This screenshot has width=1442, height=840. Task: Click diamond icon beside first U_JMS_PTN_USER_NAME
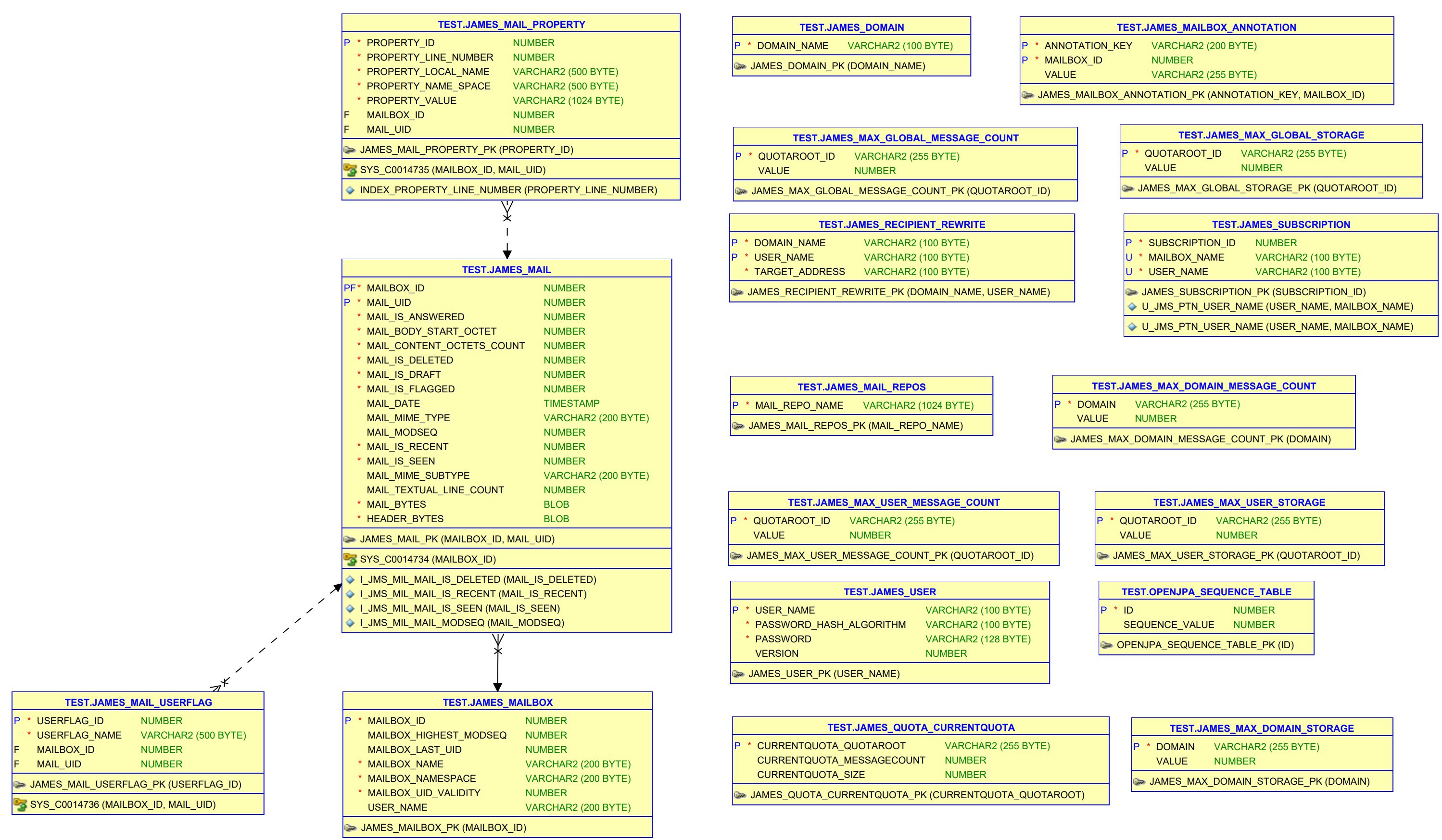1132,307
